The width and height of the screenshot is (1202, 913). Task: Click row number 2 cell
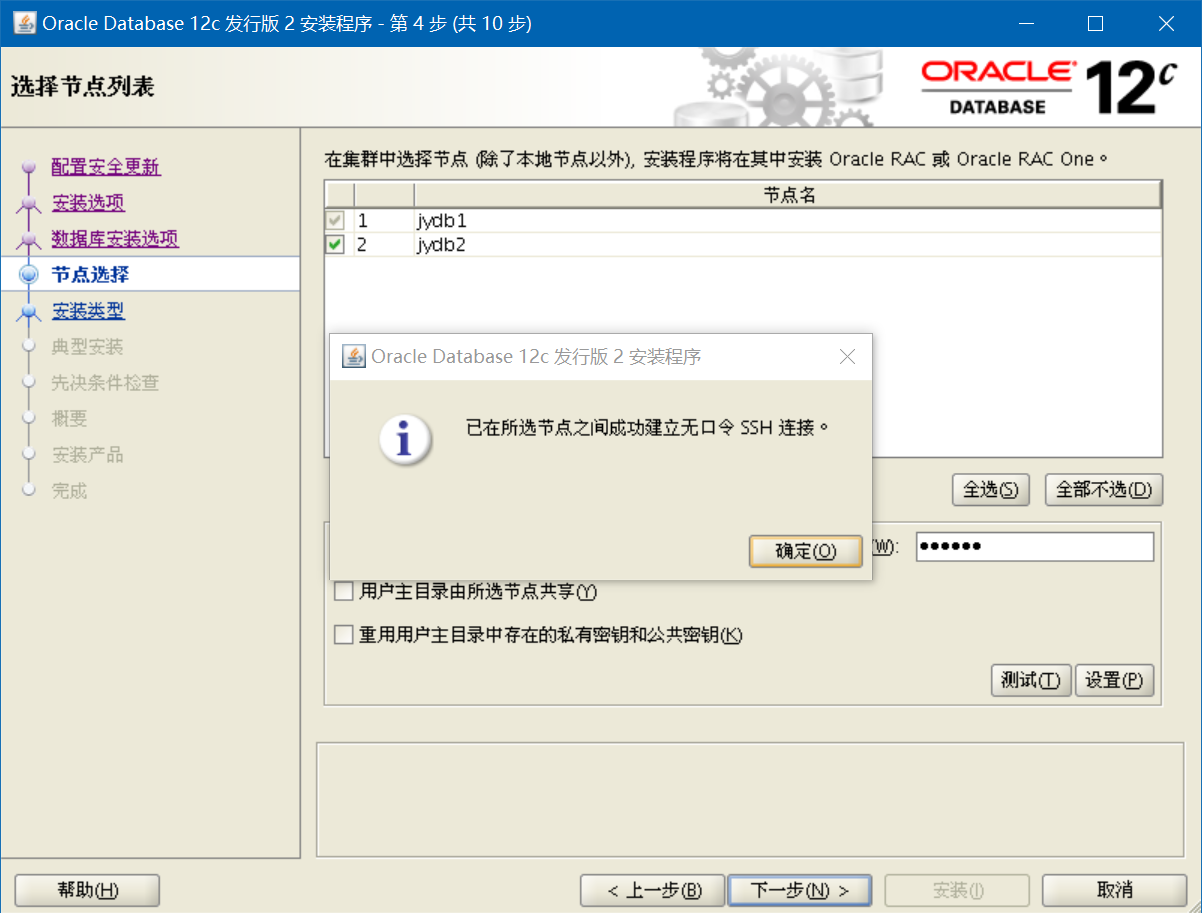click(384, 245)
